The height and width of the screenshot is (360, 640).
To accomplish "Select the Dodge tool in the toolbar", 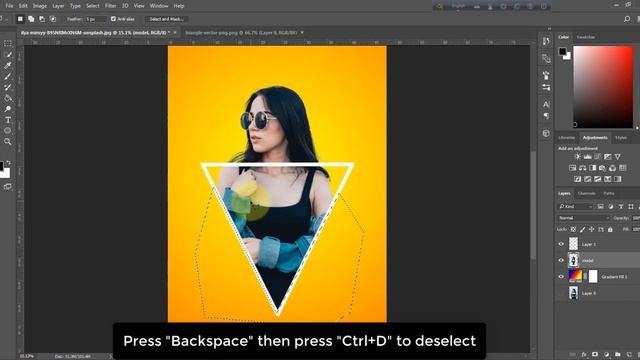I will tap(7, 109).
